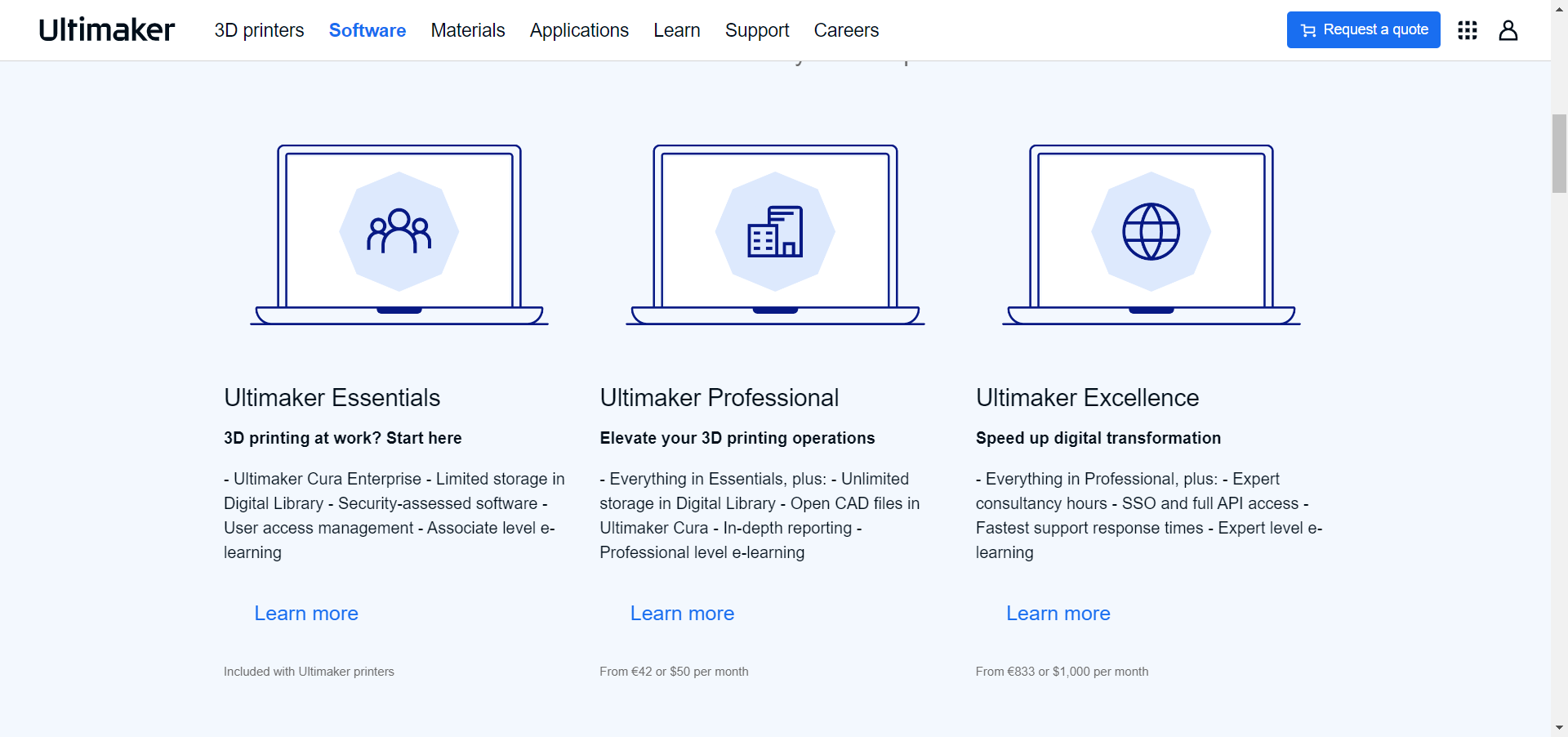
Task: Open the user account icon
Action: (1508, 30)
